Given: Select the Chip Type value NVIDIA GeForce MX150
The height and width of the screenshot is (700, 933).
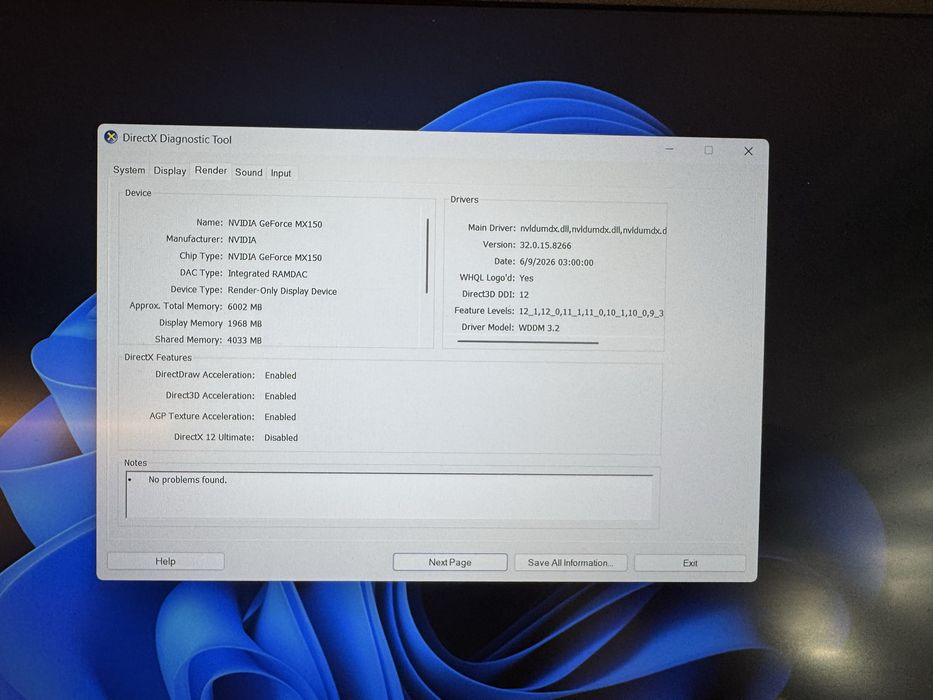Looking at the screenshot, I should (x=275, y=257).
